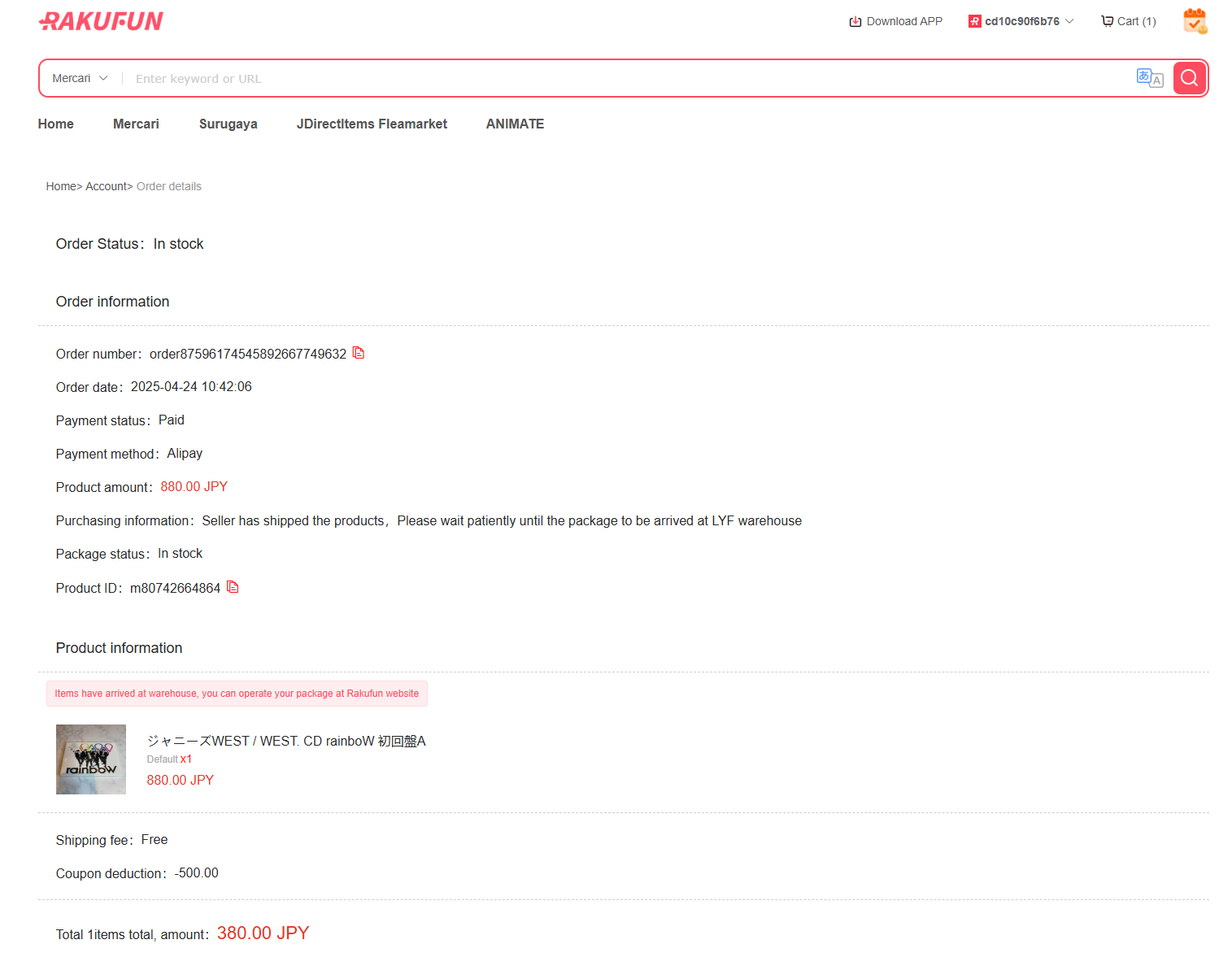This screenshot has width=1232, height=979.
Task: Click Home in the breadcrumb
Action: 61,186
